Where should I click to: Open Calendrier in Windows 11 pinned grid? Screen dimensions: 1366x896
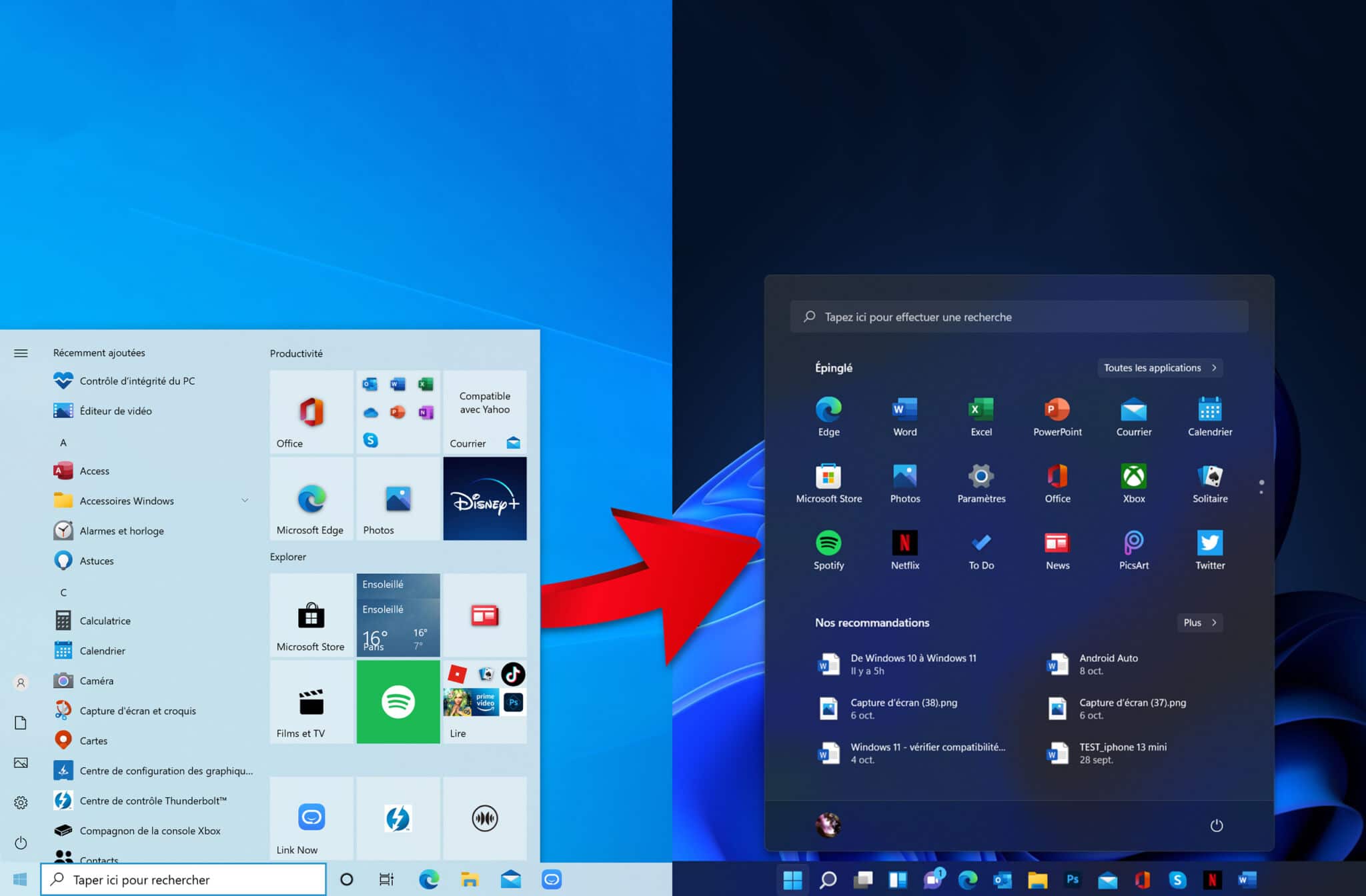point(1210,417)
